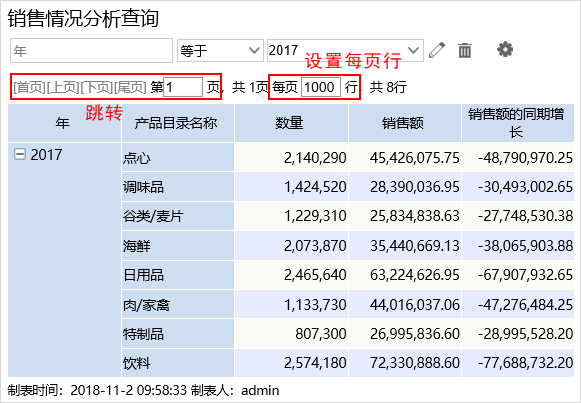581x403 pixels.
Task: Open settings via the gear icon
Action: tap(505, 49)
